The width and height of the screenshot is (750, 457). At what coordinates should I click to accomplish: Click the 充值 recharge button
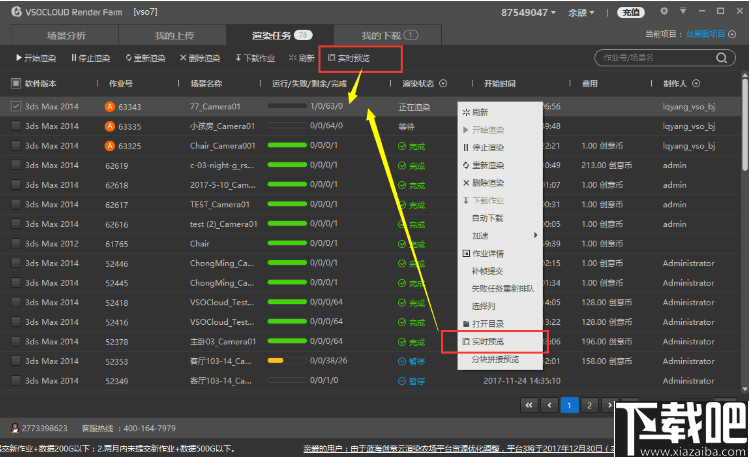pos(631,12)
